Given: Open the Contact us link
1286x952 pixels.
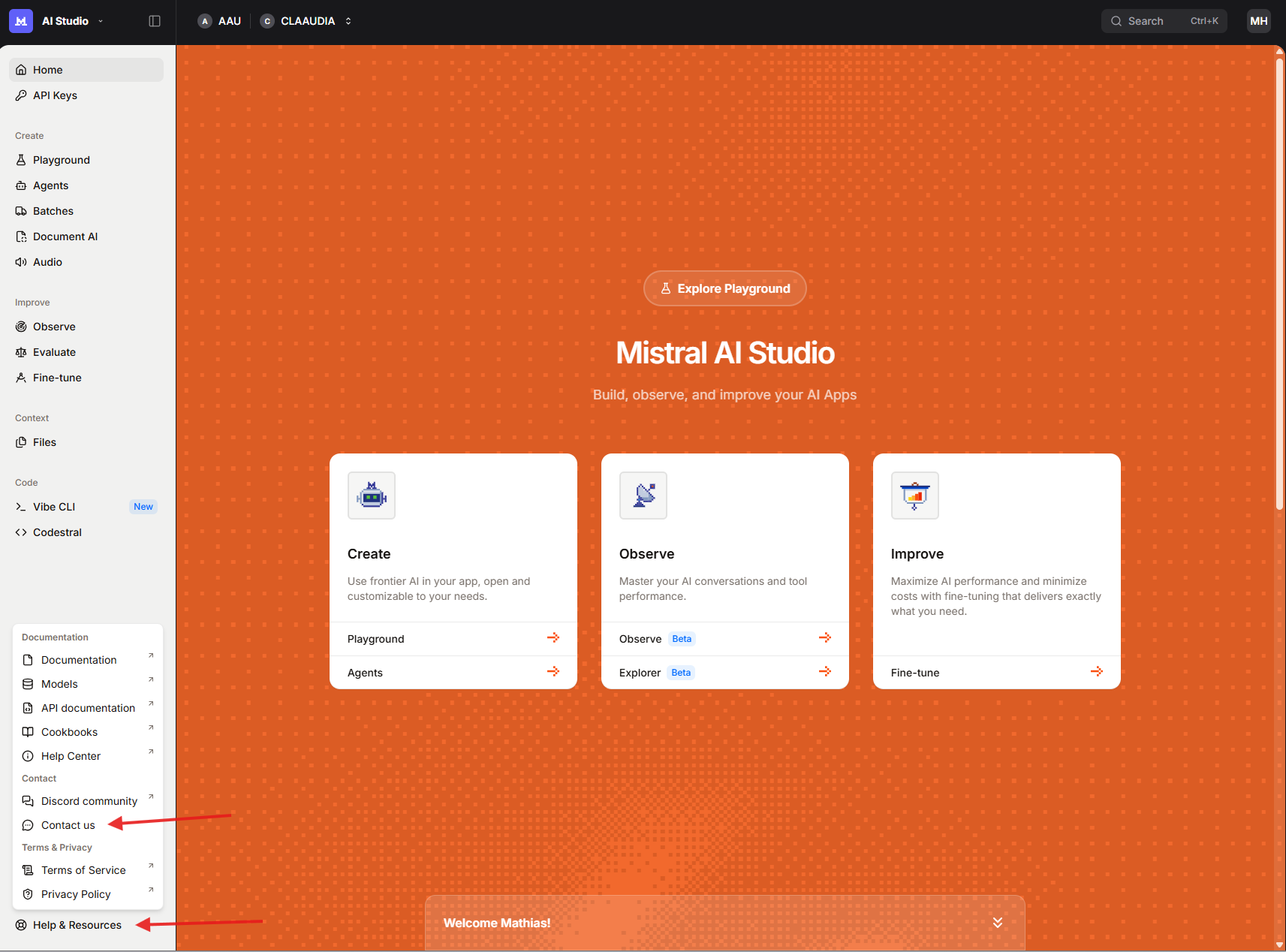Looking at the screenshot, I should tap(67, 824).
